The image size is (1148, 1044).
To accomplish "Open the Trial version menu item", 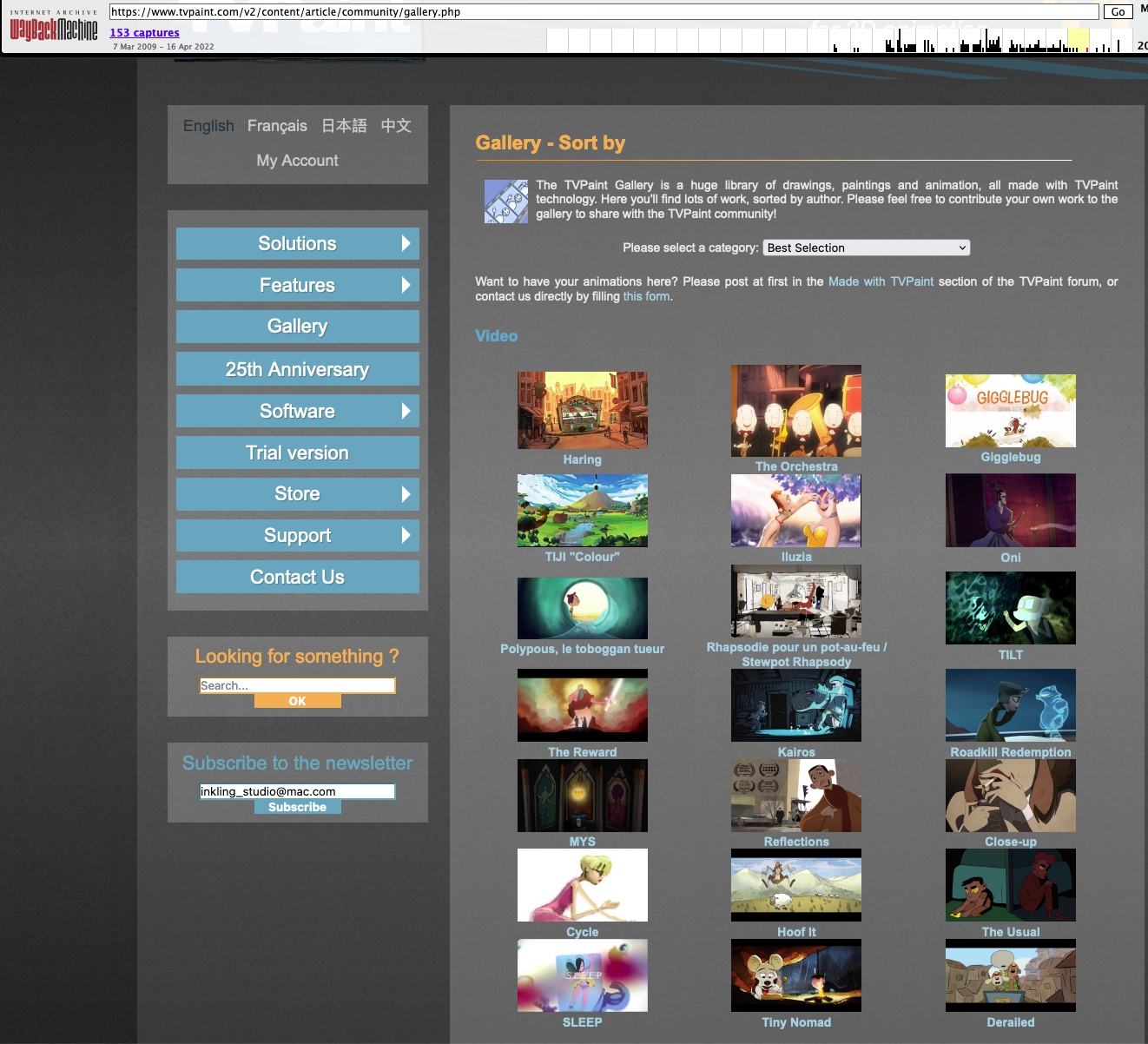I will click(298, 453).
